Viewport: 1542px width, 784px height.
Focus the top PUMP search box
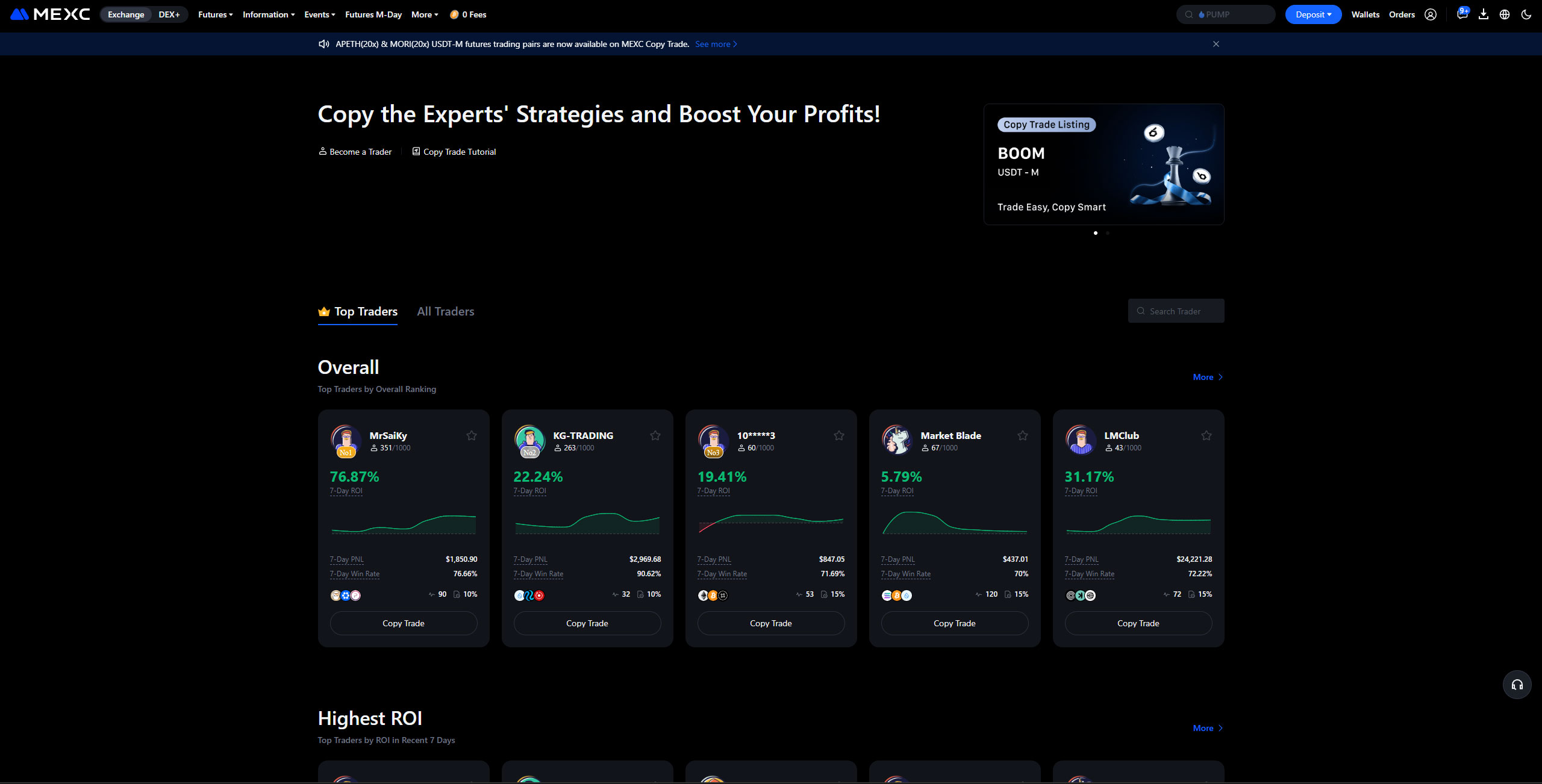click(x=1226, y=14)
